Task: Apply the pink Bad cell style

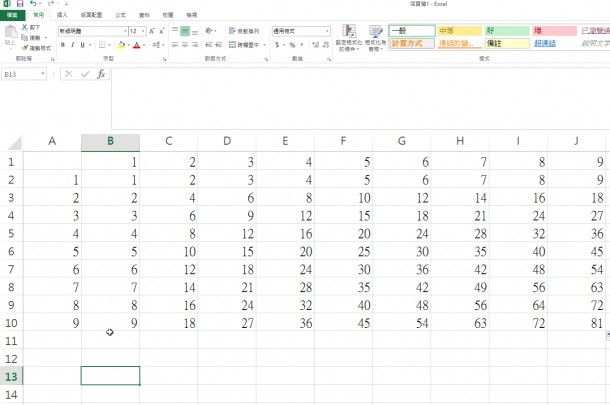Action: (x=555, y=31)
